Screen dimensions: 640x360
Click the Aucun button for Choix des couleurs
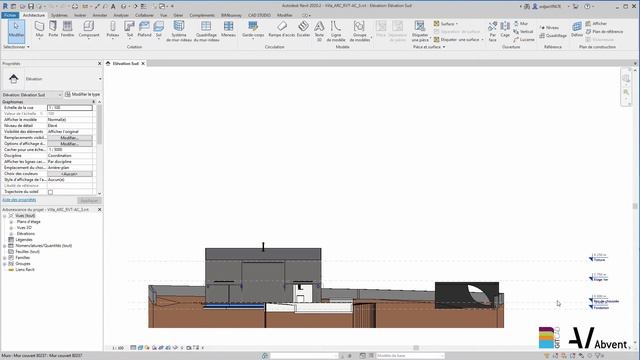click(x=70, y=174)
